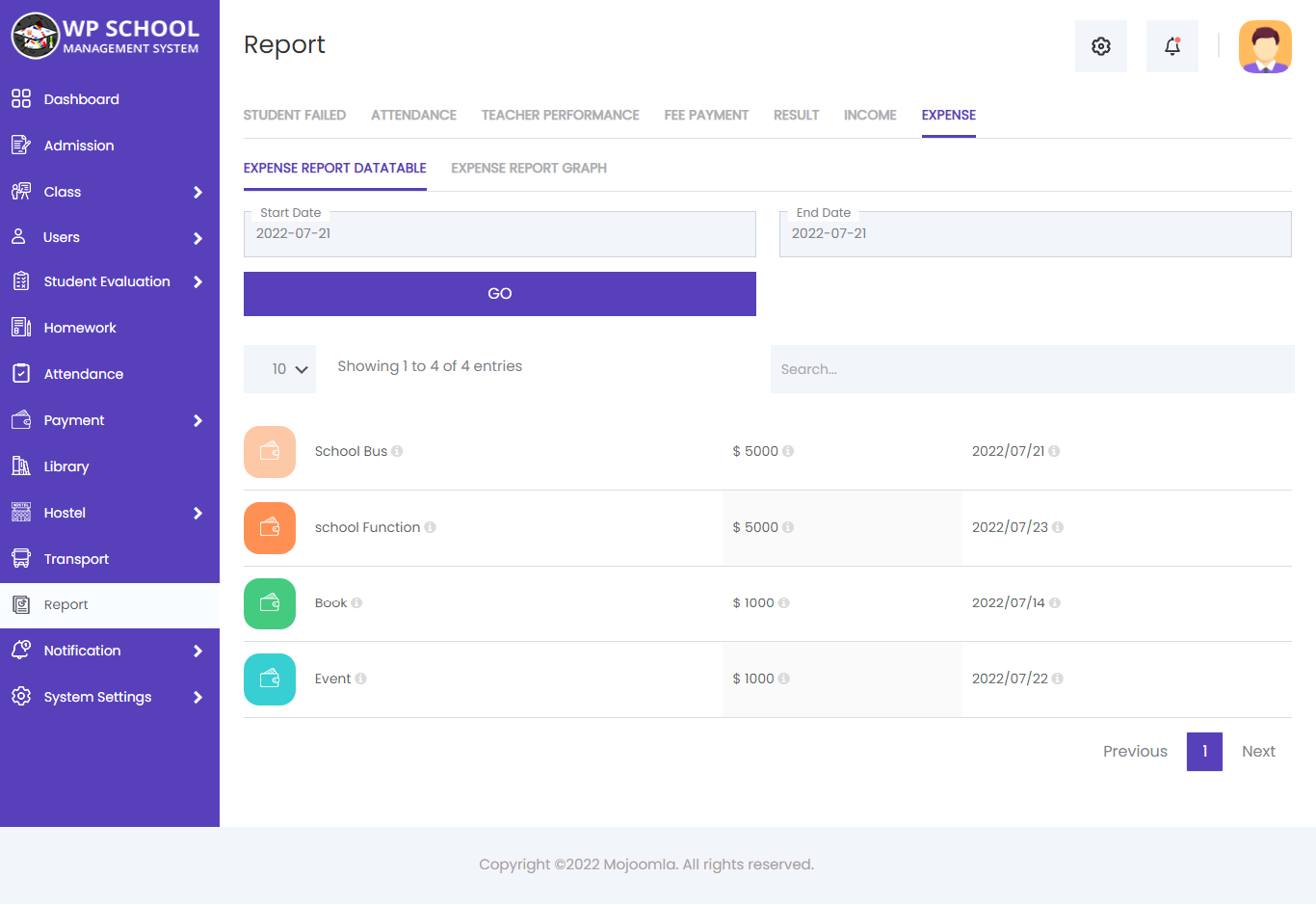Click the $ 1000 amount for Book
1316x905 pixels.
pos(753,603)
